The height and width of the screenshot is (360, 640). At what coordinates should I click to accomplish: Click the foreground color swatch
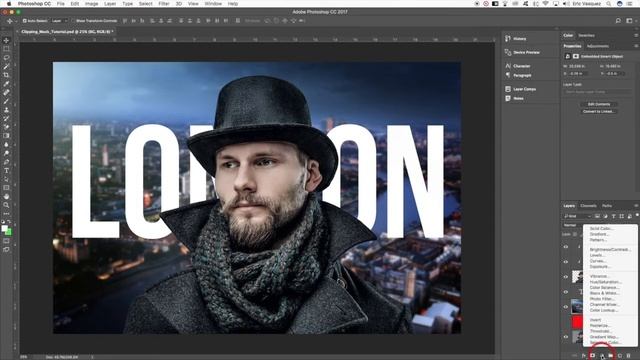[4, 229]
